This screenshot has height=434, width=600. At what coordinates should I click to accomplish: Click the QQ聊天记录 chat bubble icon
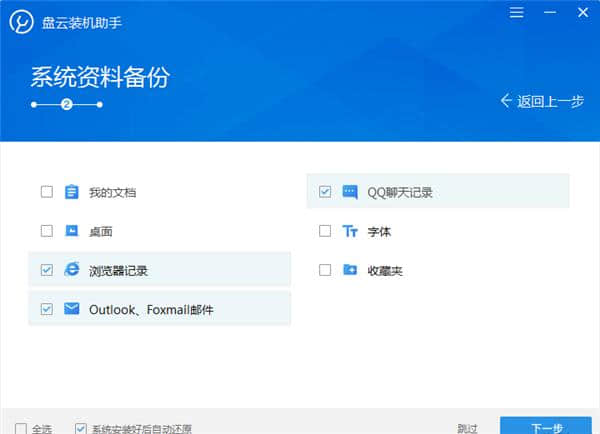350,192
